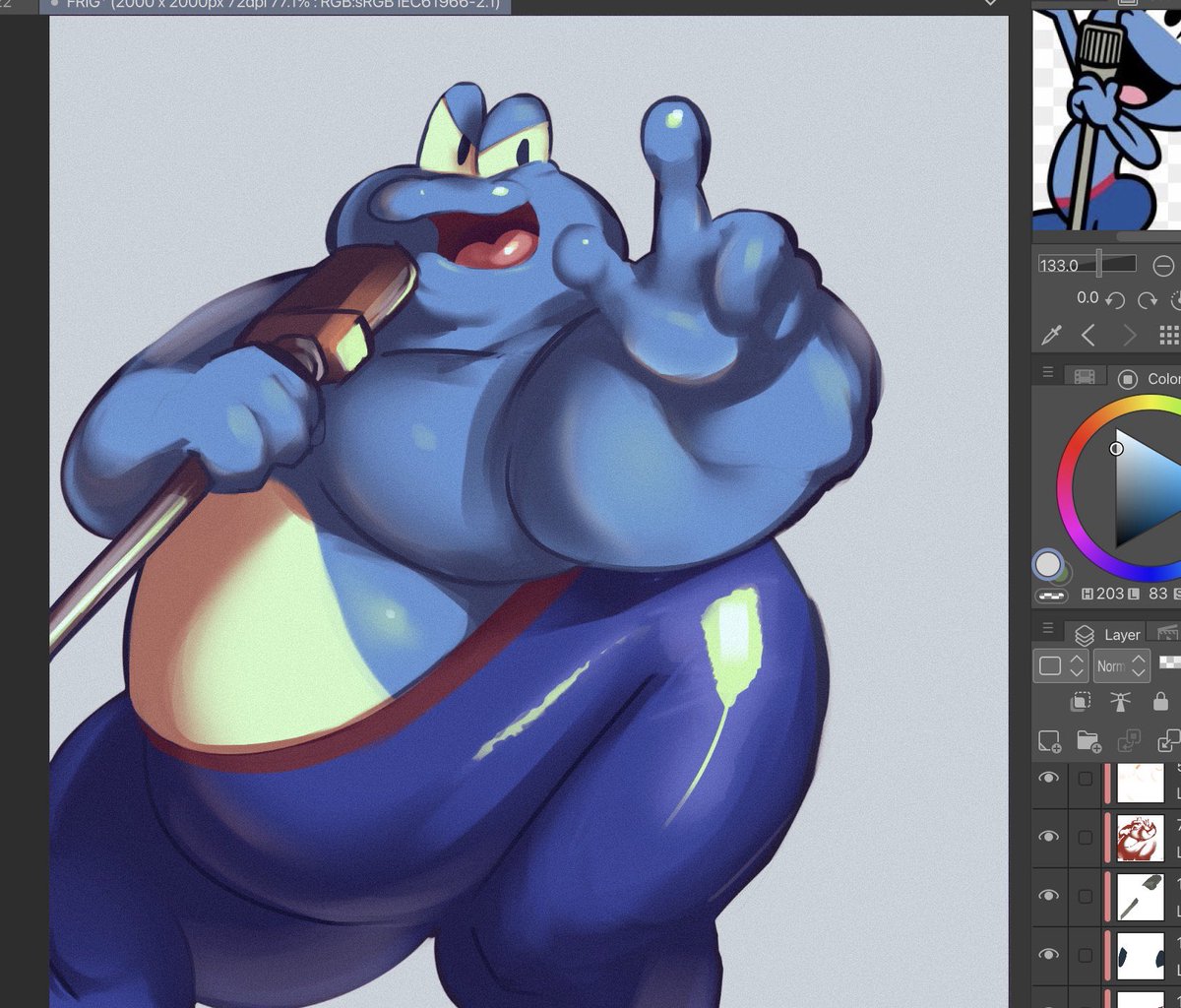Open the clapperboard tab next to Layer
Screen dimensions: 1181x1008
pos(1167,633)
